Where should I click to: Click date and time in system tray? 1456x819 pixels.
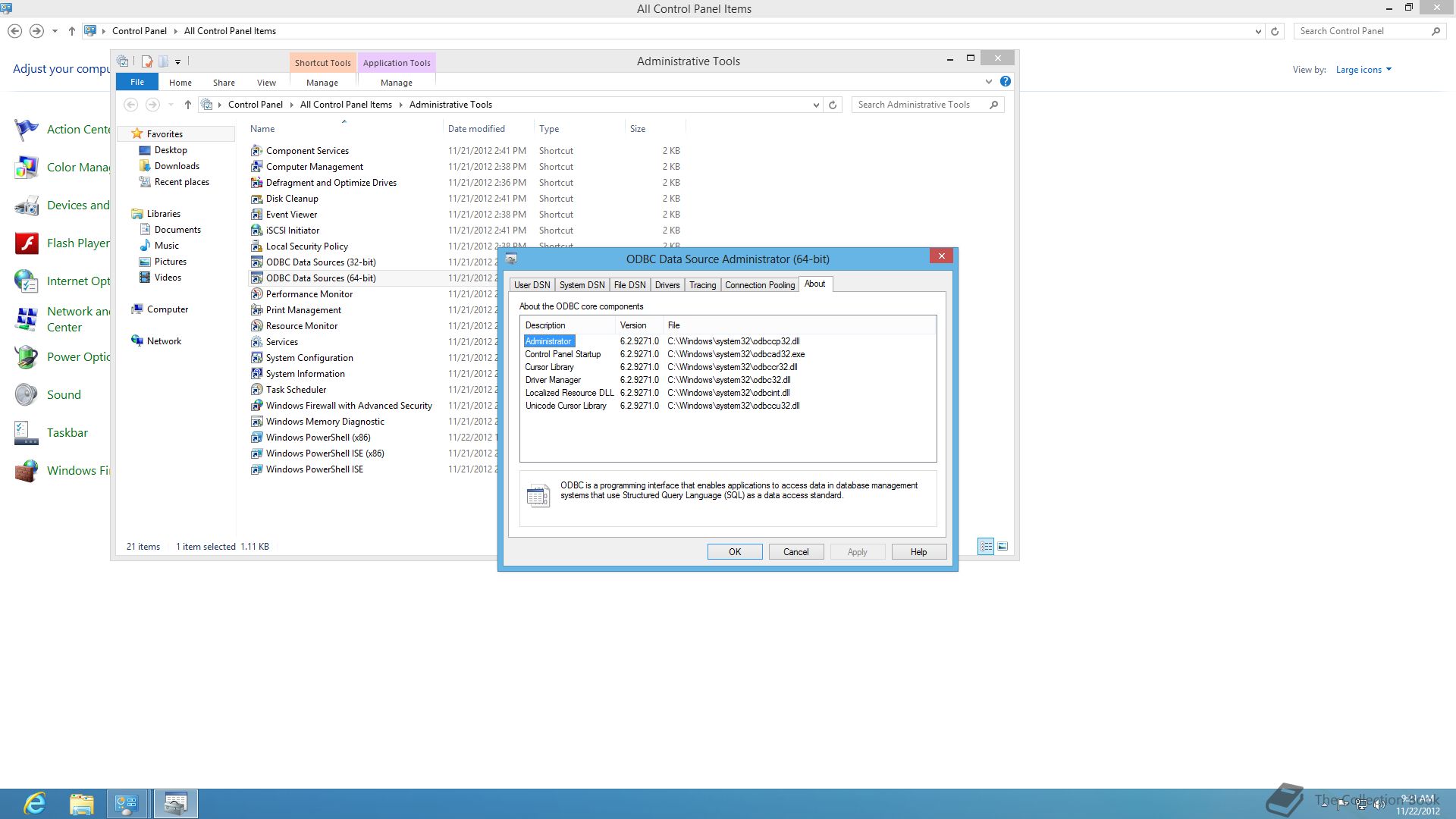click(1418, 805)
